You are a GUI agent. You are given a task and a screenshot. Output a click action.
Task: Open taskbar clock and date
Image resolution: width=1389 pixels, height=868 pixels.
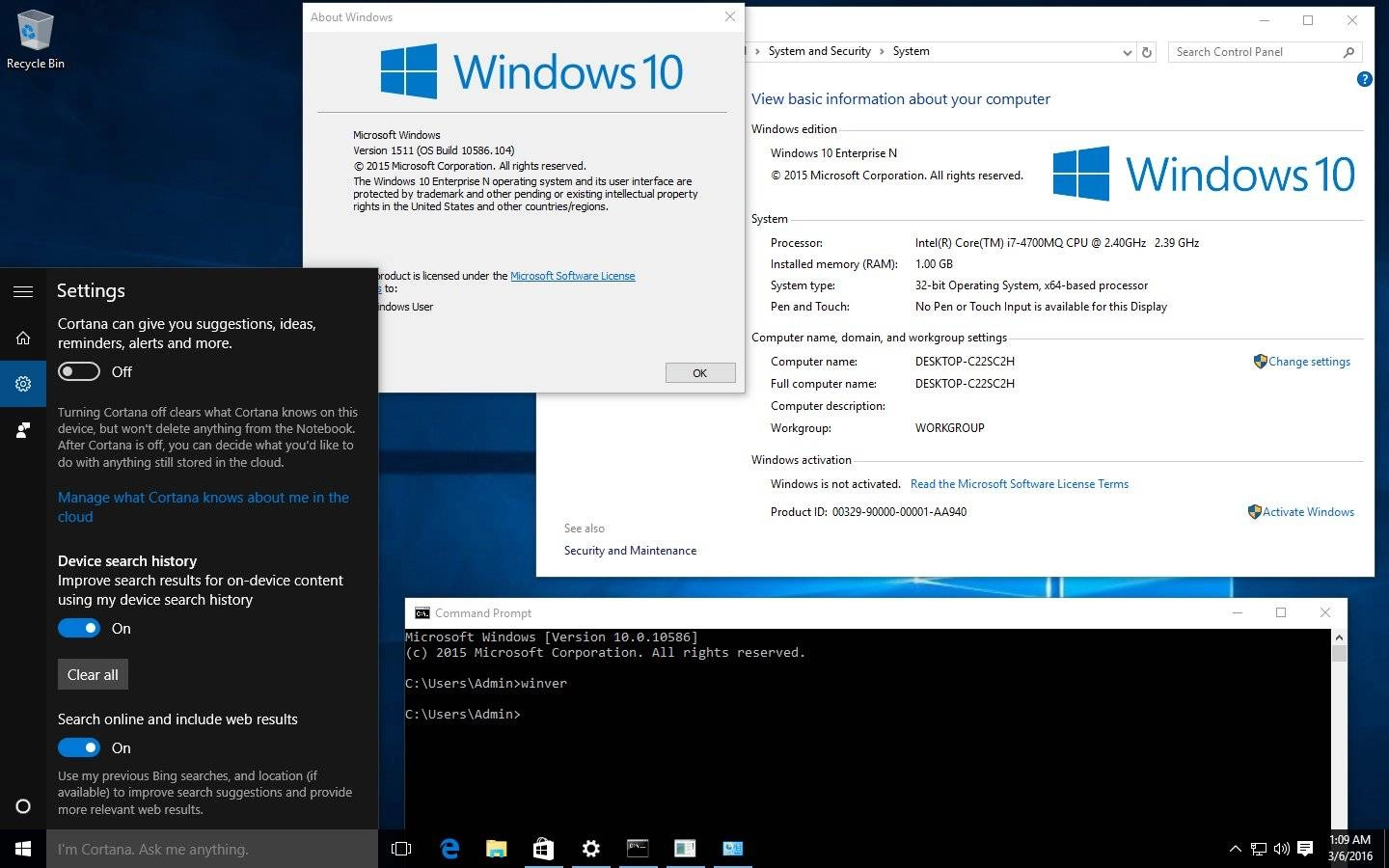(1349, 849)
